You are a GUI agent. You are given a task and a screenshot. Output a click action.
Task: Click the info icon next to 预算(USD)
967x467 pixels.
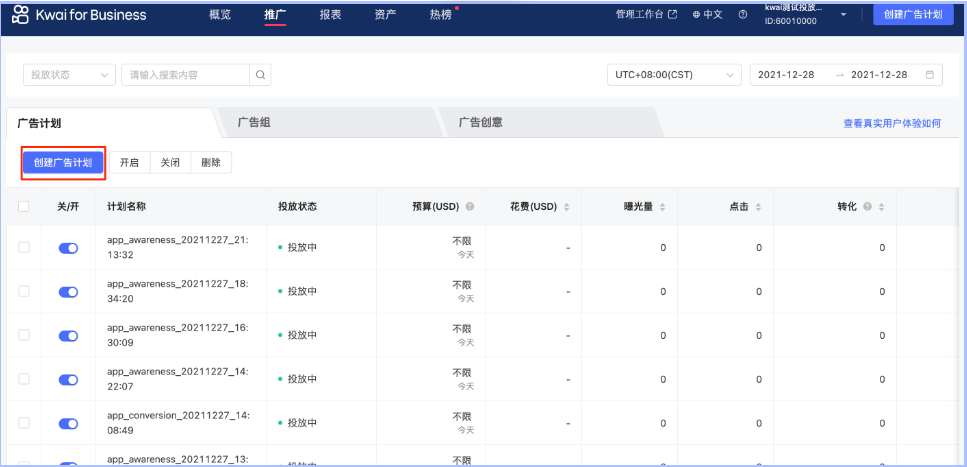470,207
